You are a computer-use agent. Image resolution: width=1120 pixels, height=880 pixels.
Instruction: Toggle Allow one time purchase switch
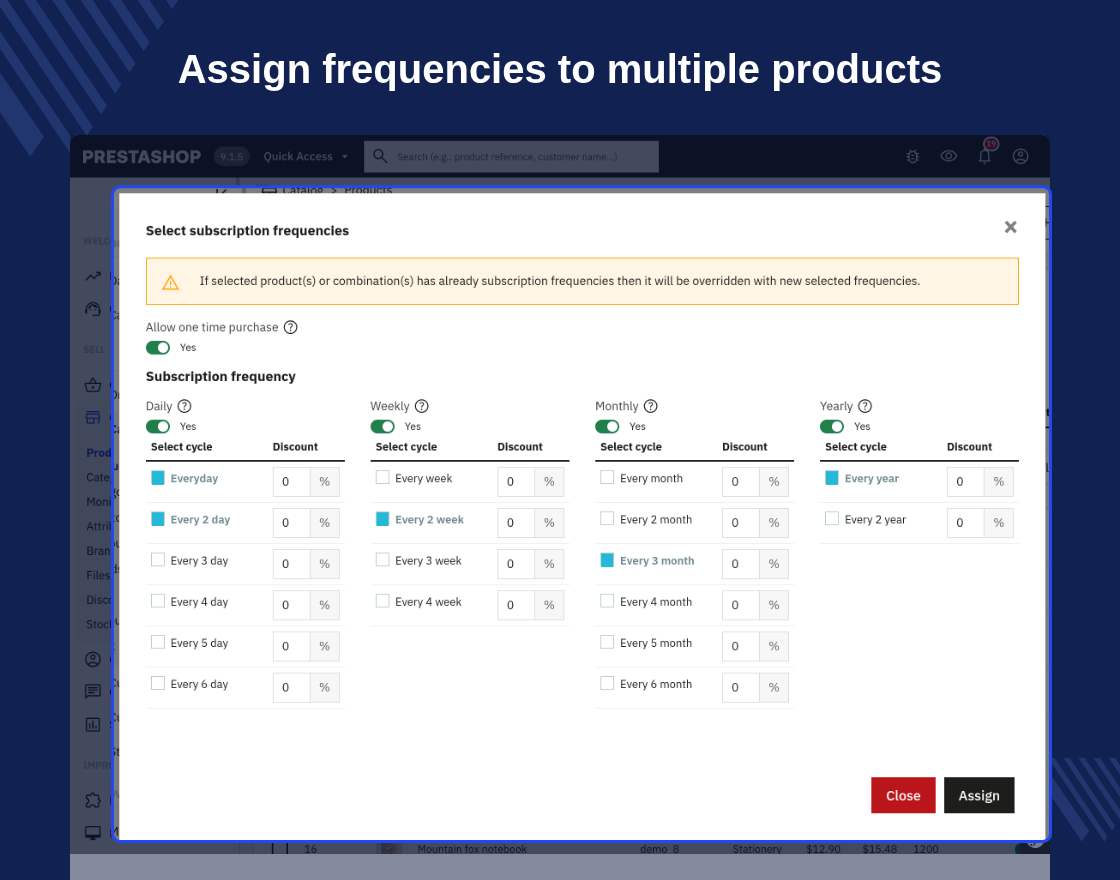158,347
